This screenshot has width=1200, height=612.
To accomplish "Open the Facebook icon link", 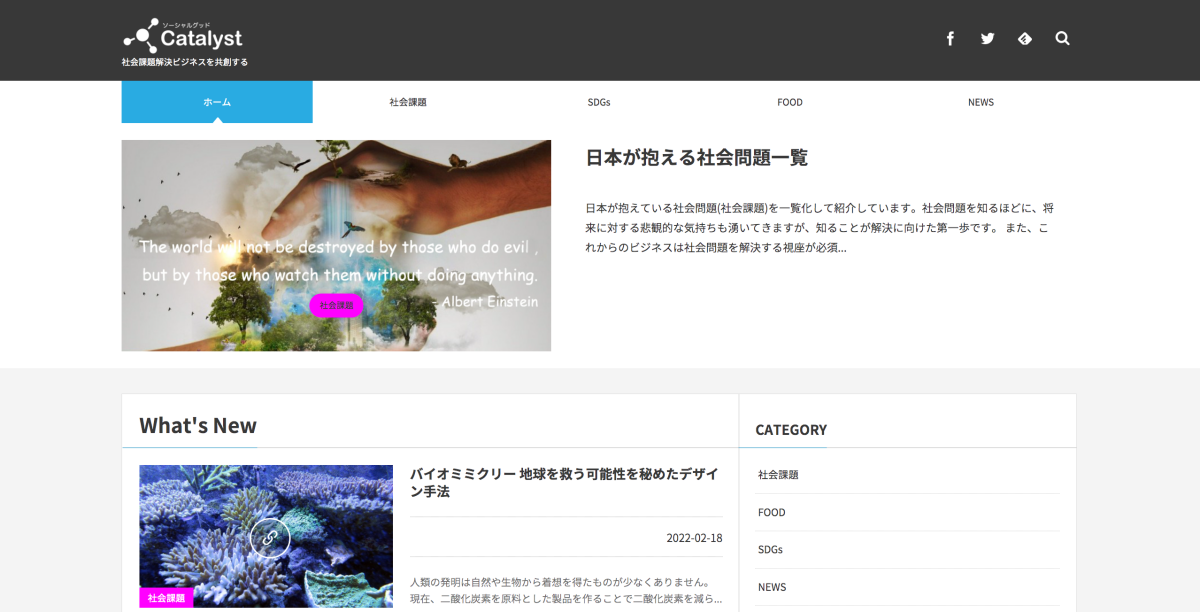I will click(x=950, y=39).
